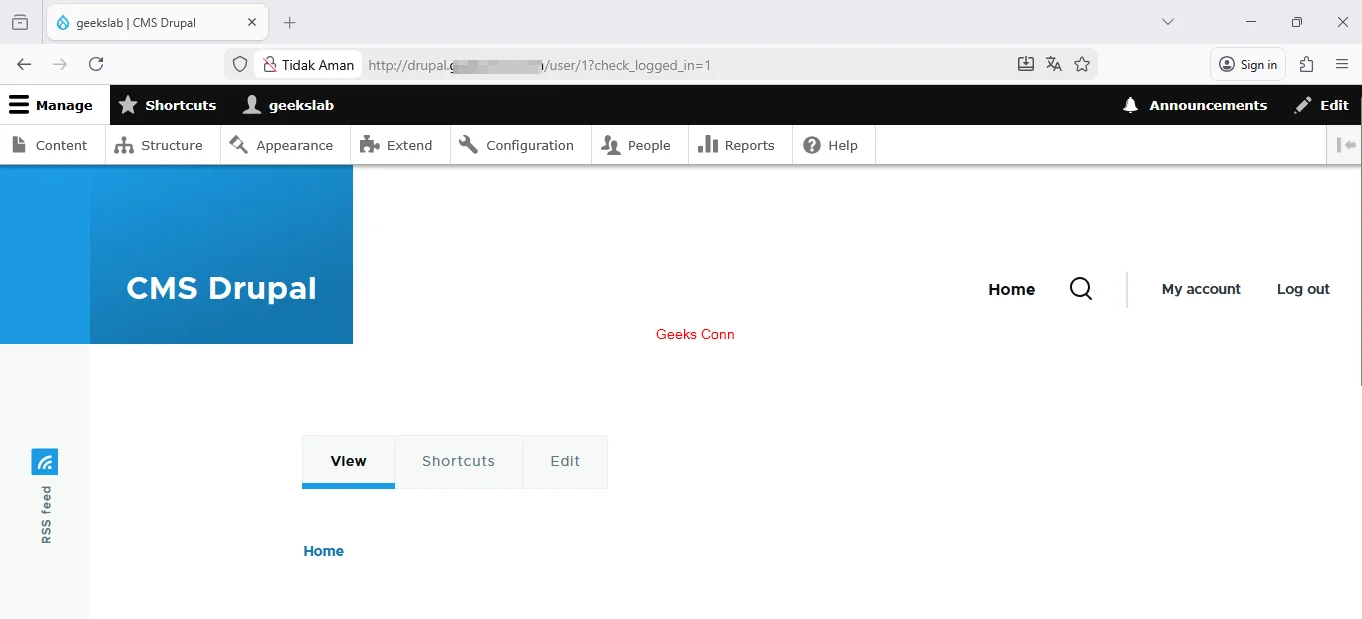The height and width of the screenshot is (619, 1362).
Task: Open the Announcements bell icon
Action: 1130,105
